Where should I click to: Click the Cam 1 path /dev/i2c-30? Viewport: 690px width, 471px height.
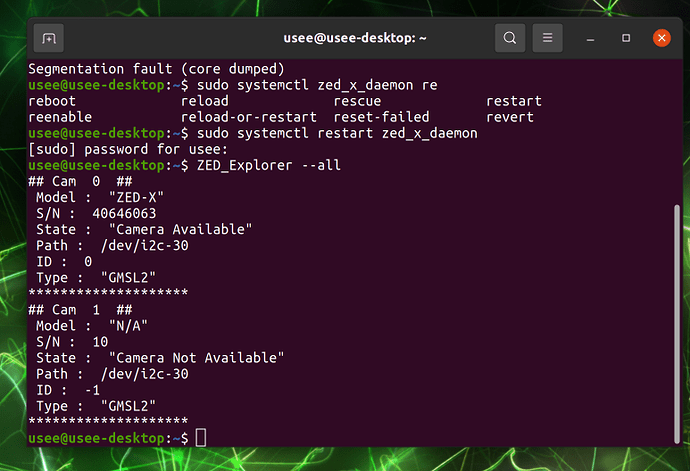(x=144, y=374)
